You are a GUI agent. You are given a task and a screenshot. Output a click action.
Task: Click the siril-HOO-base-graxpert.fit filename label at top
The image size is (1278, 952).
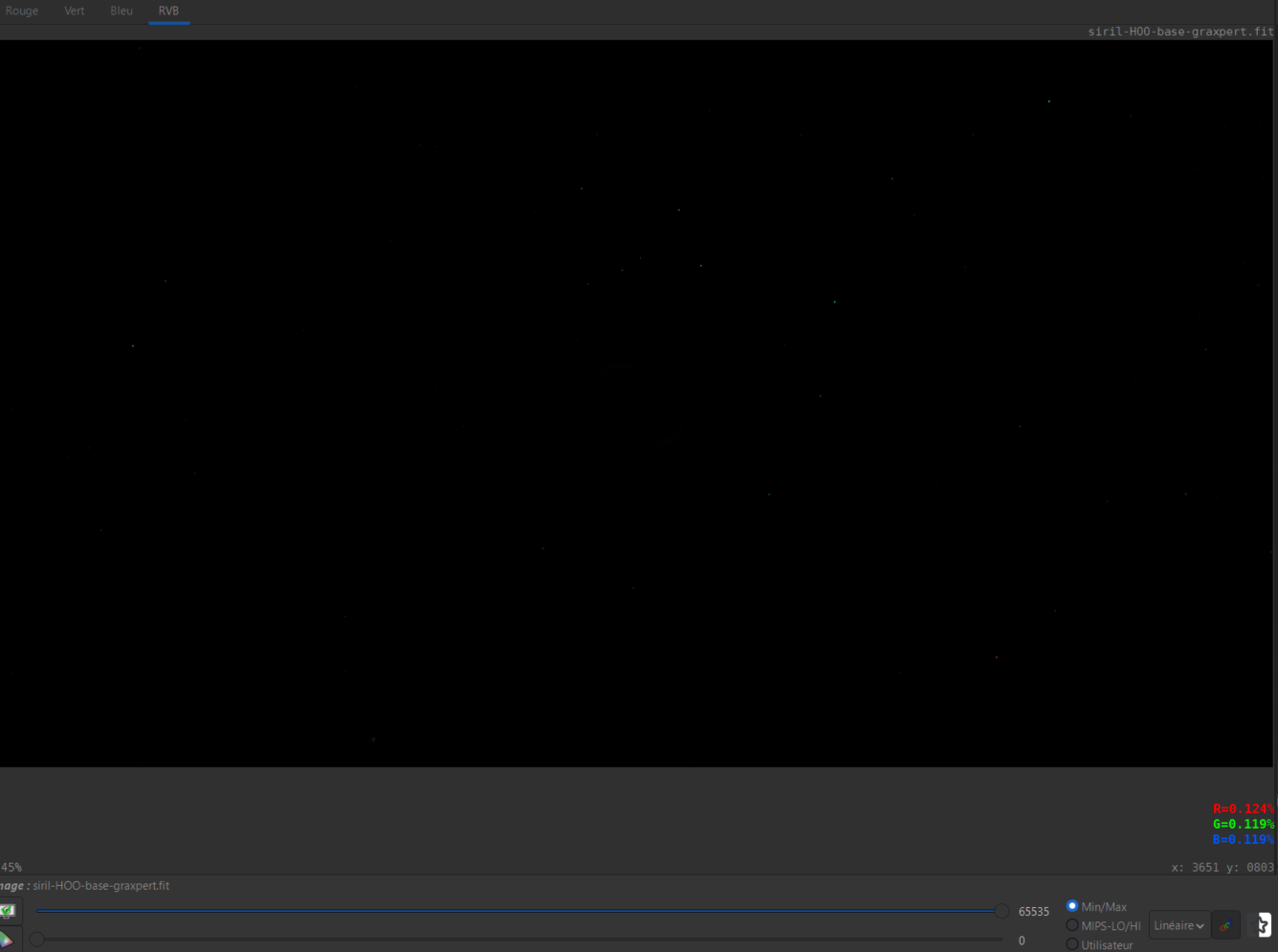1180,32
